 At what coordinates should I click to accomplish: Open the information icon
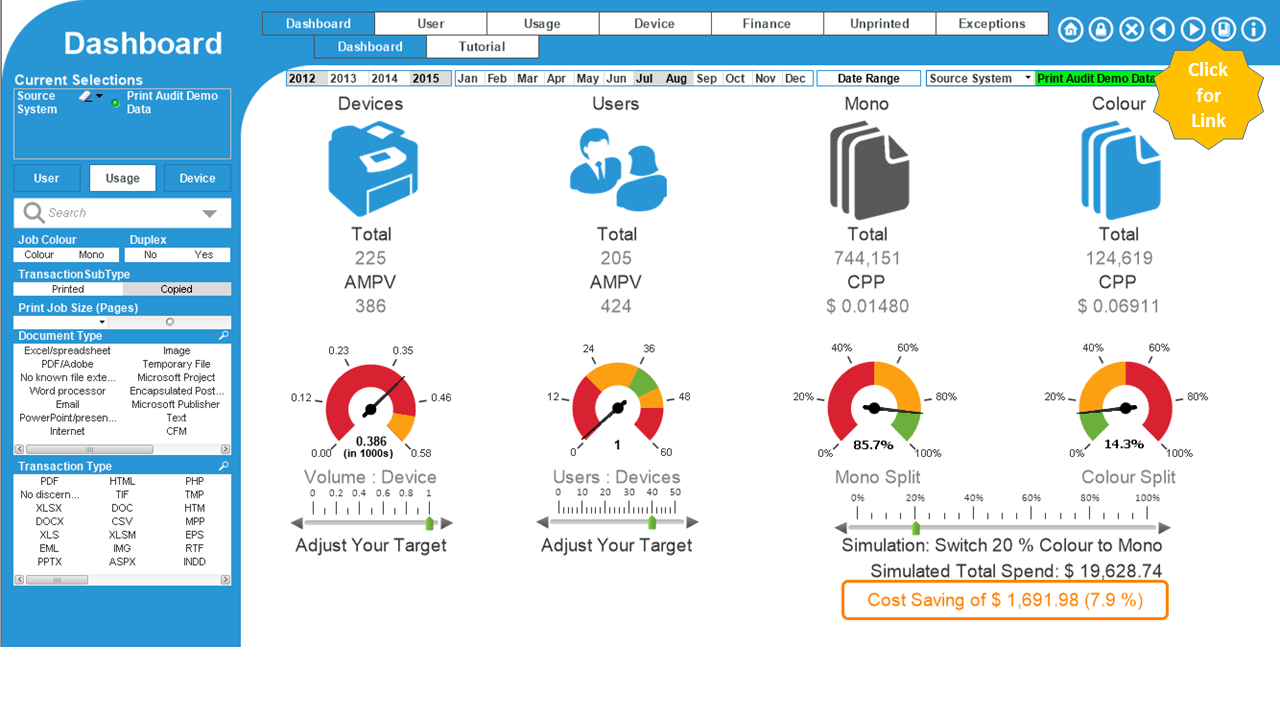pyautogui.click(x=1254, y=30)
